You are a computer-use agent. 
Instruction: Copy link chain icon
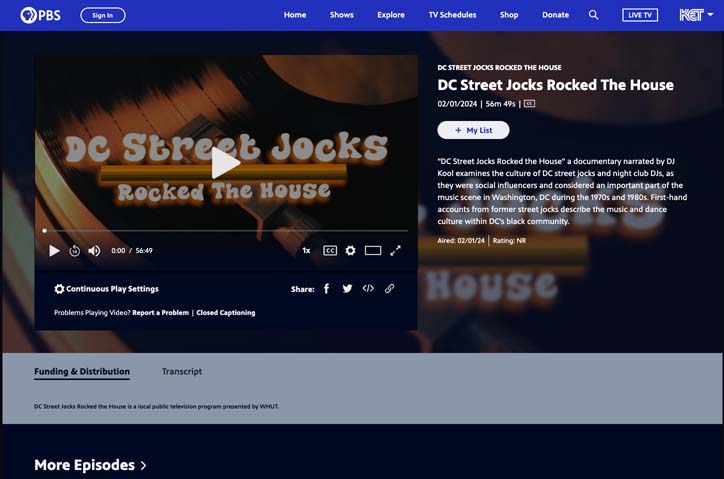pos(389,289)
